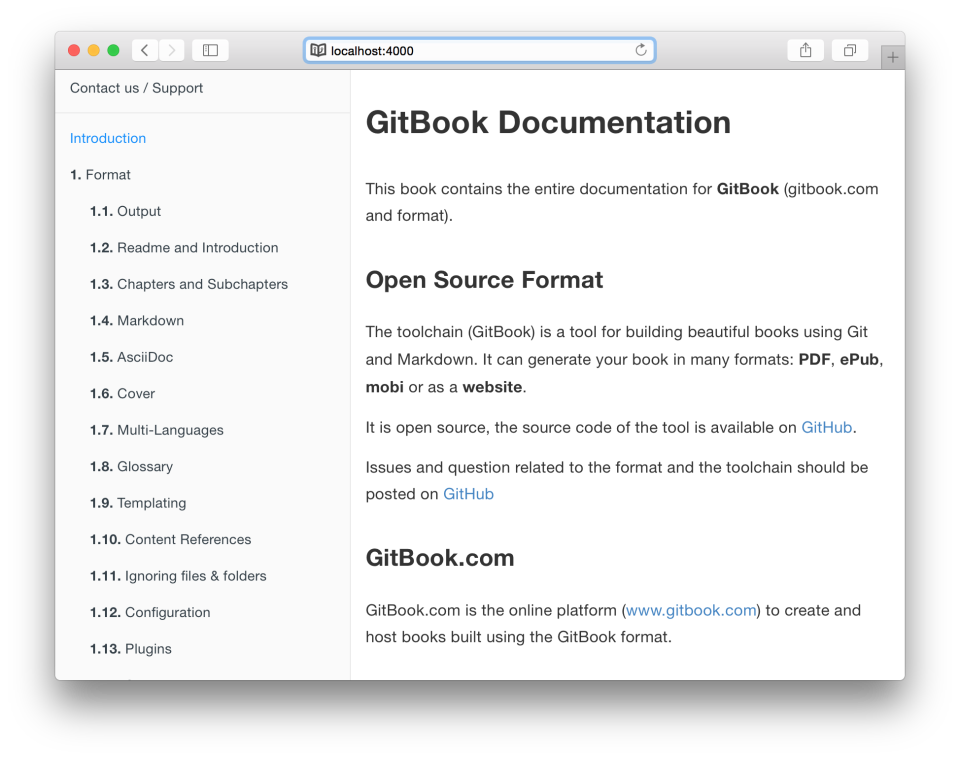This screenshot has height=759, width=960.
Task: Open the 1.13. Plugins chapter
Action: 131,648
